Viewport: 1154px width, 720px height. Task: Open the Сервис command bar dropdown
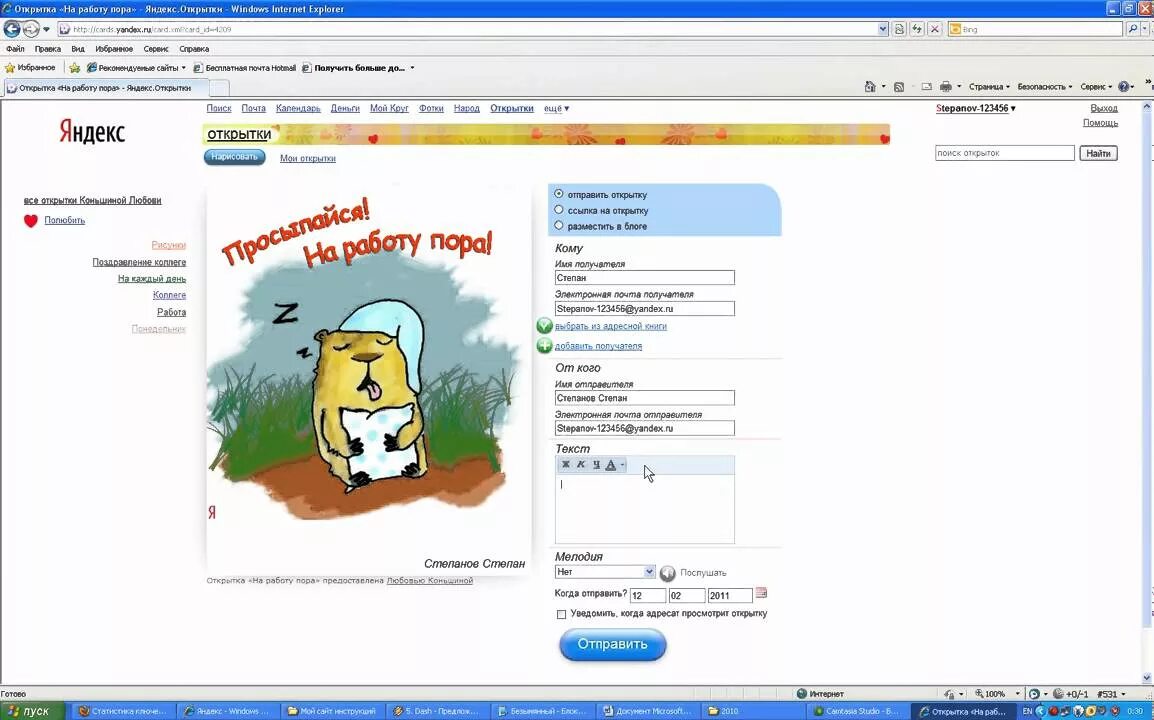point(1096,87)
